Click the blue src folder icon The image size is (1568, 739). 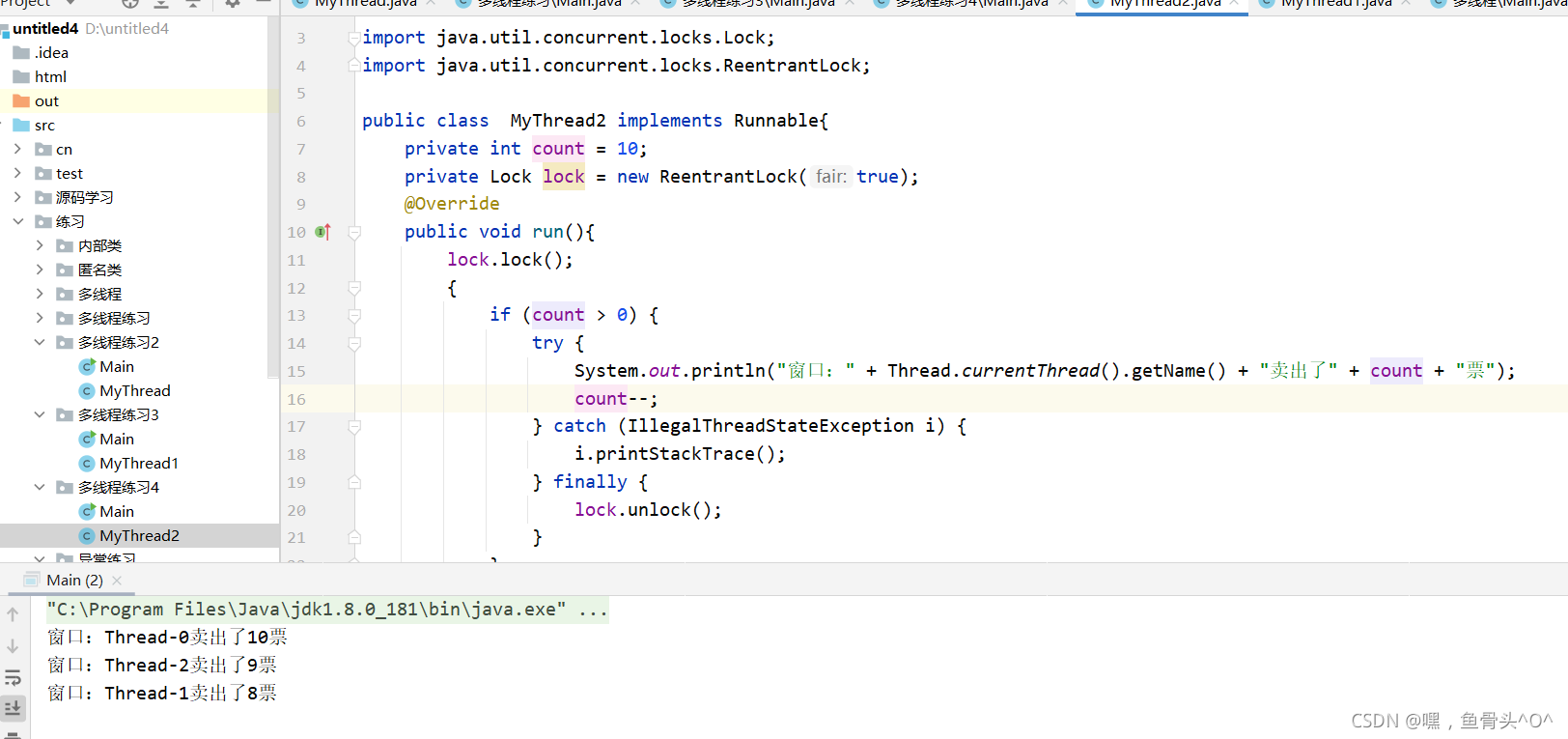[21, 125]
